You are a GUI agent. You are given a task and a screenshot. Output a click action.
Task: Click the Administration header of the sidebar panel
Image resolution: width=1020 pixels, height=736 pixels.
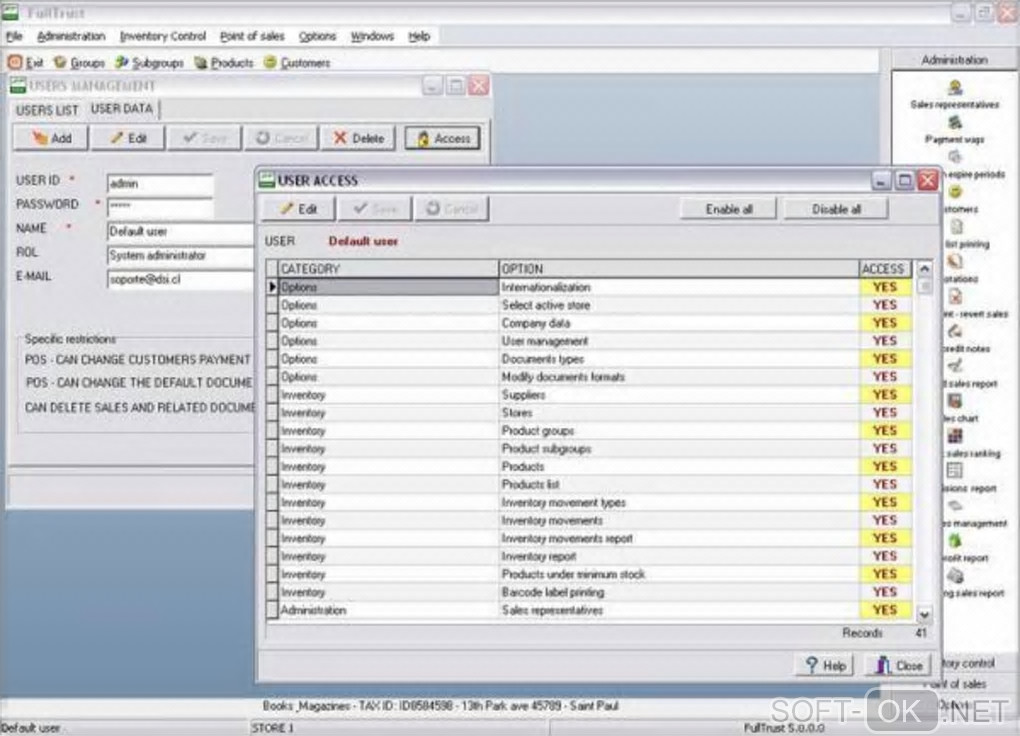coord(954,60)
